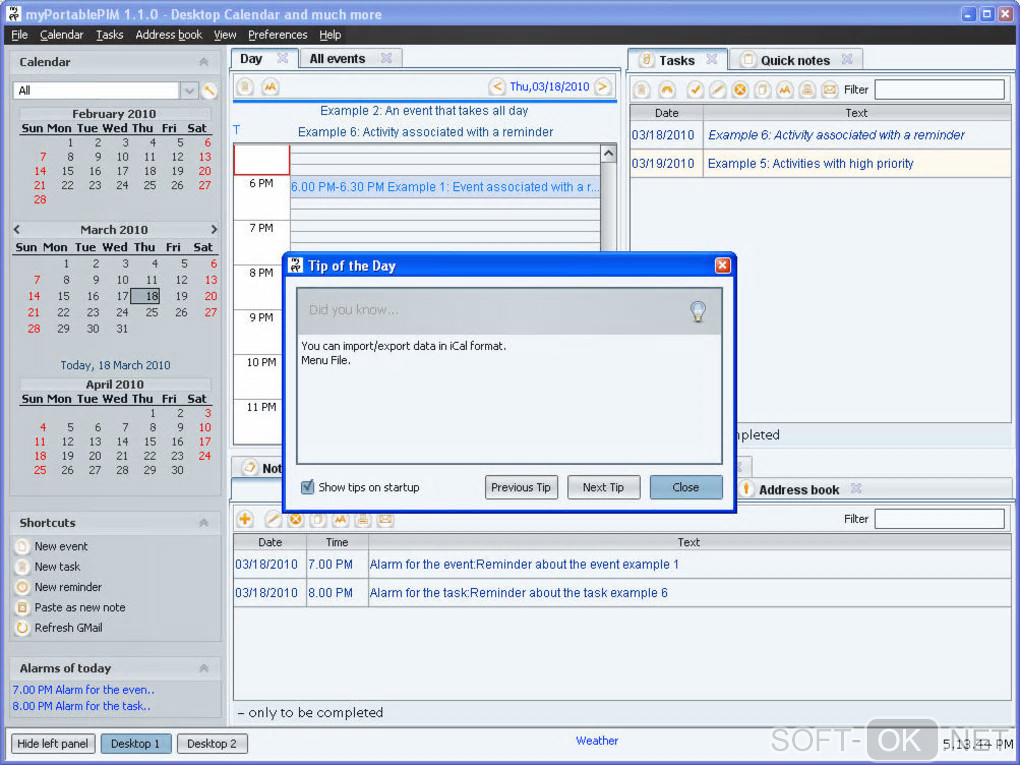Image resolution: width=1020 pixels, height=765 pixels.
Task: Go to previous day with left arrow
Action: point(497,86)
